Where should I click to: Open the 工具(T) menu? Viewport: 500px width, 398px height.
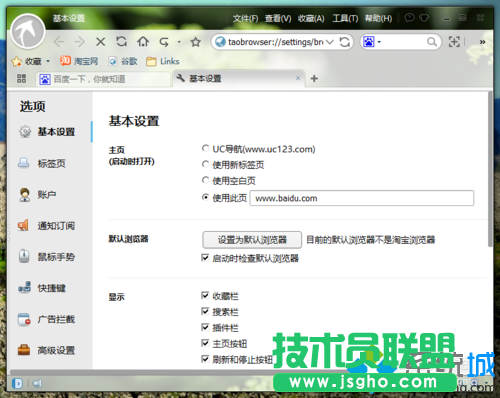click(345, 18)
